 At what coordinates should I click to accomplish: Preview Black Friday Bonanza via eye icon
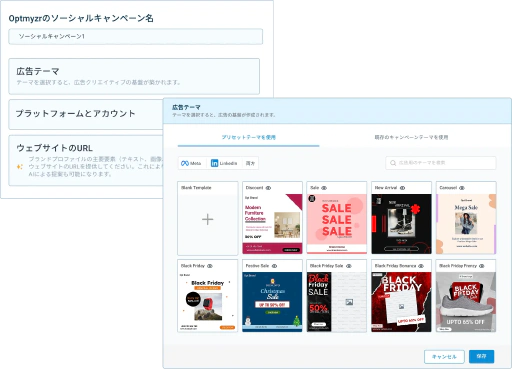point(421,266)
